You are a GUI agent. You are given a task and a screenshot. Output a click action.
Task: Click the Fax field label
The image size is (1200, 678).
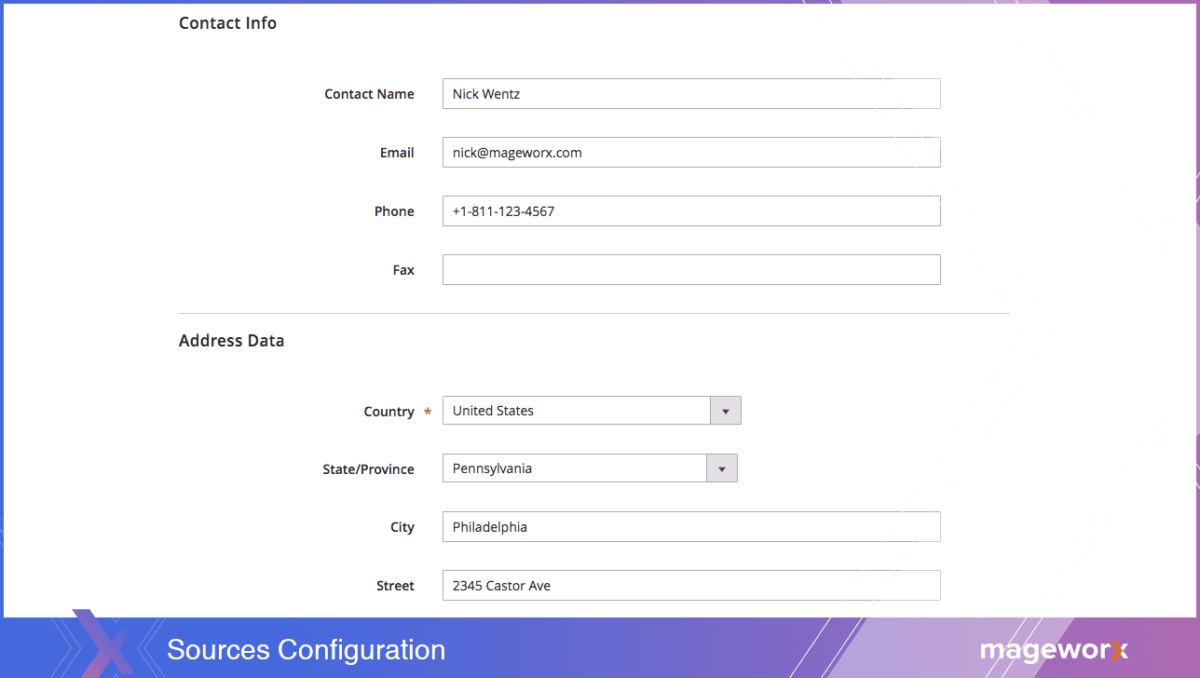click(x=403, y=270)
